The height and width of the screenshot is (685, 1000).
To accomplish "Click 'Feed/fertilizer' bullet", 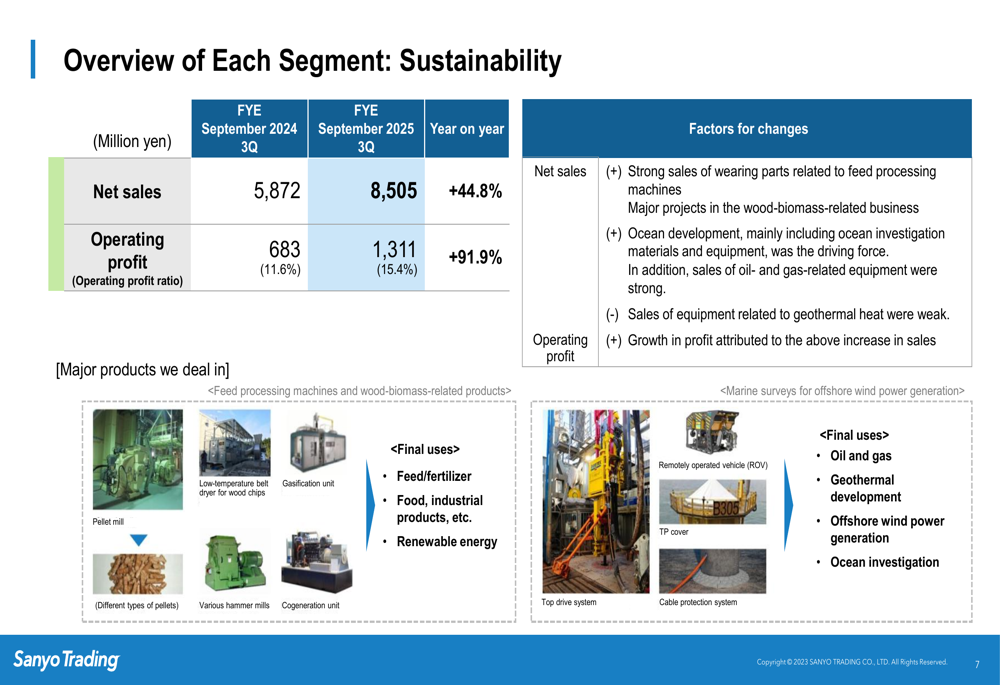I will pyautogui.click(x=434, y=476).
